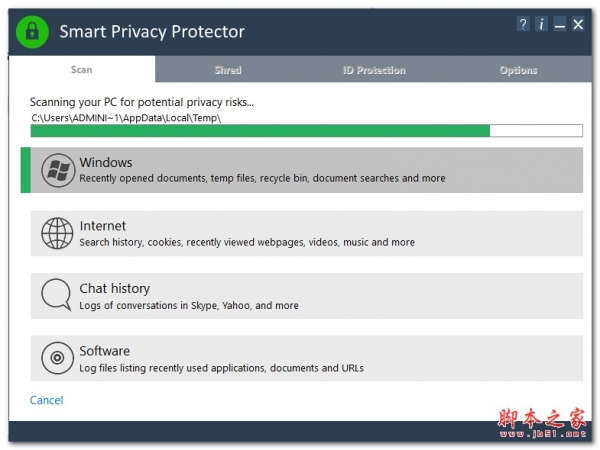Open help via the question mark icon

point(523,24)
